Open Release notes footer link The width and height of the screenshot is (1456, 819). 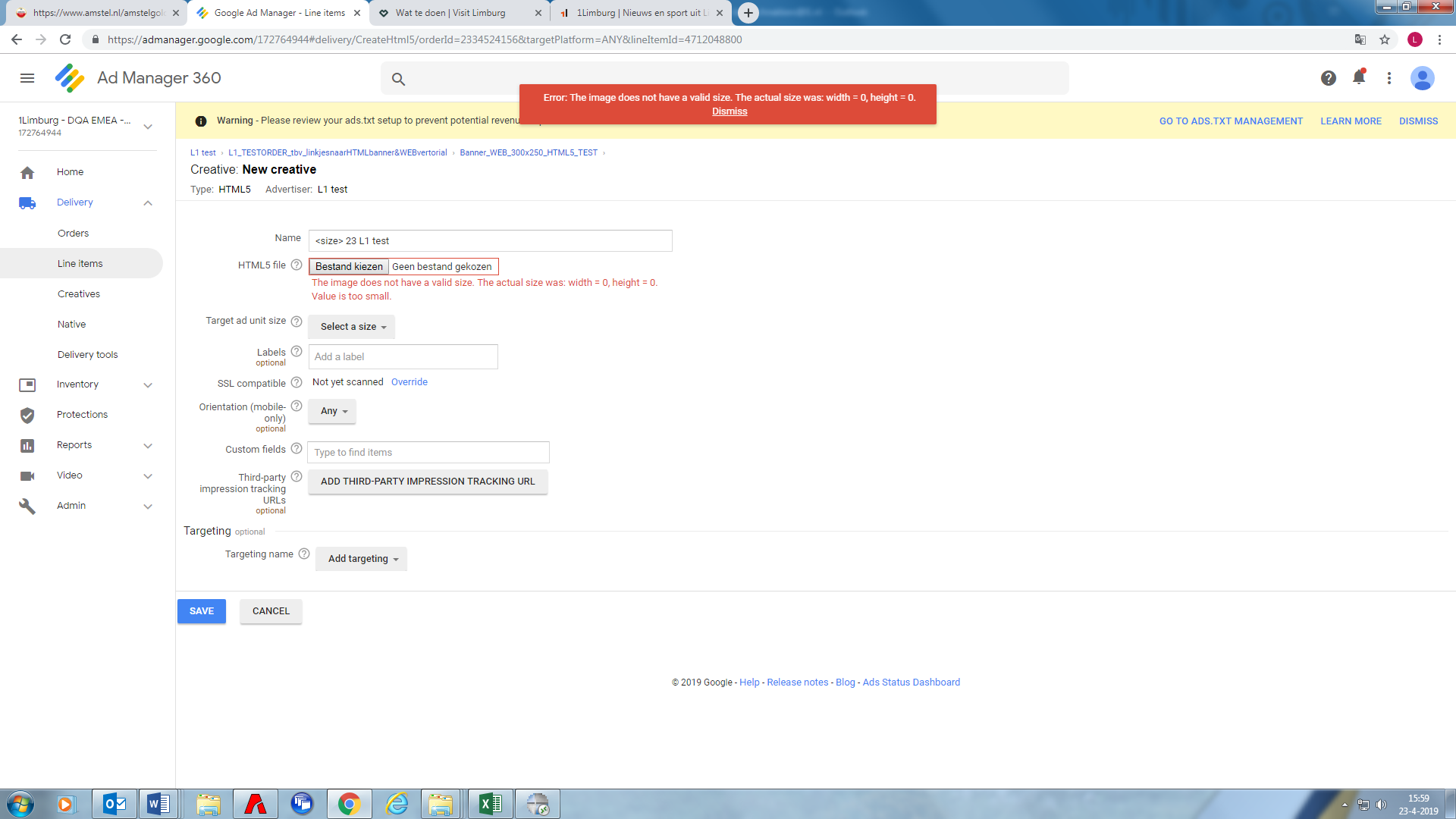pos(797,682)
